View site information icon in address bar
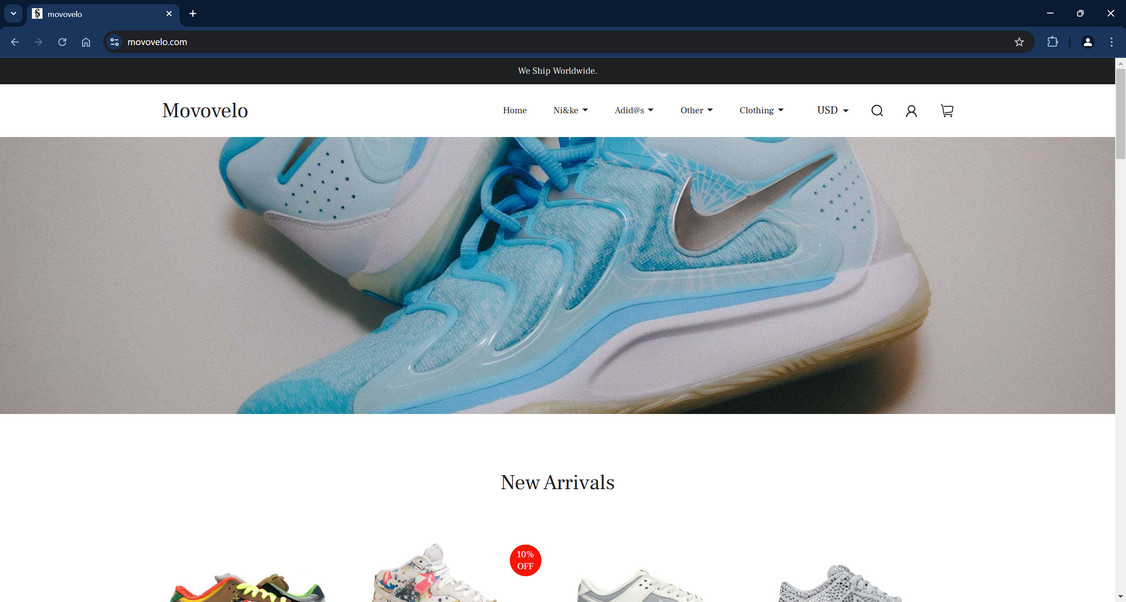 (115, 42)
